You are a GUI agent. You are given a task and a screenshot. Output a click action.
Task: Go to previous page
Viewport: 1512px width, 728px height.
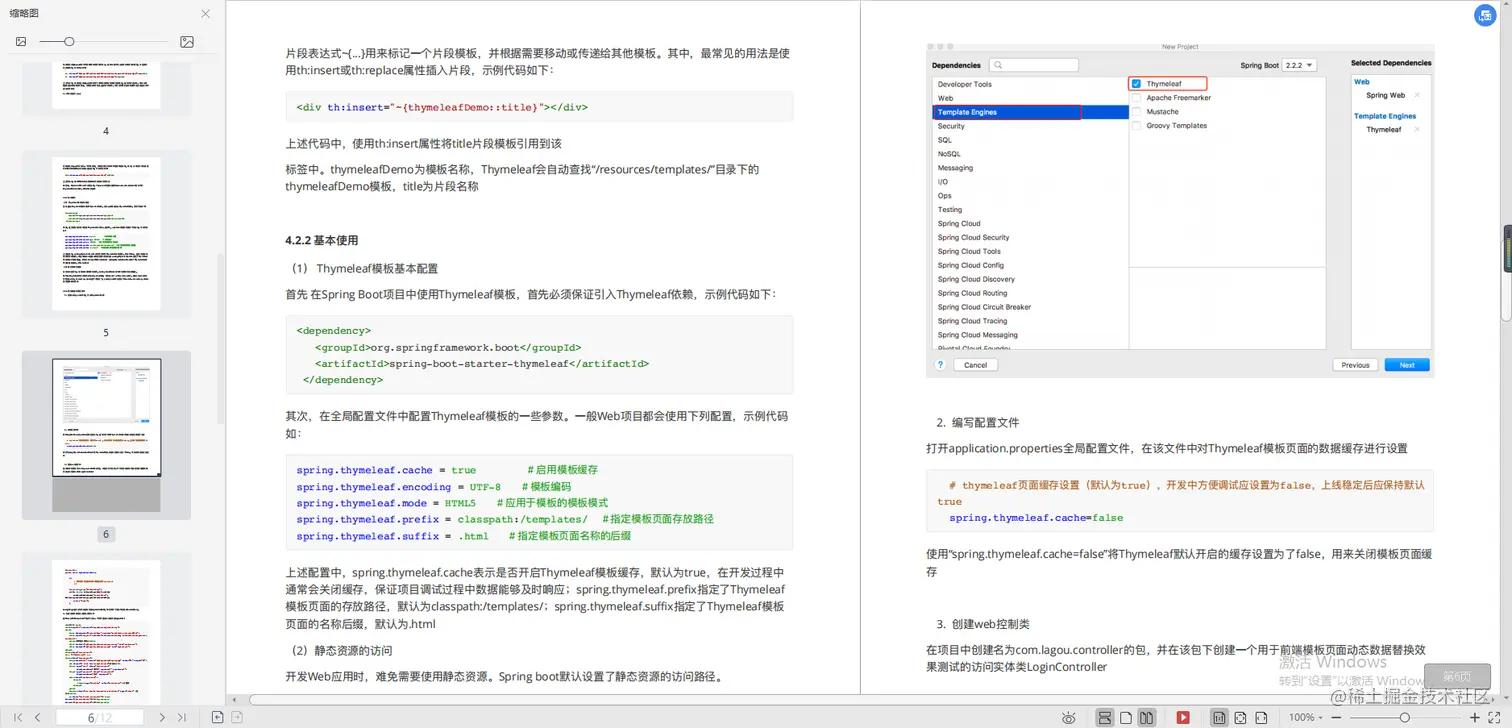(x=38, y=718)
